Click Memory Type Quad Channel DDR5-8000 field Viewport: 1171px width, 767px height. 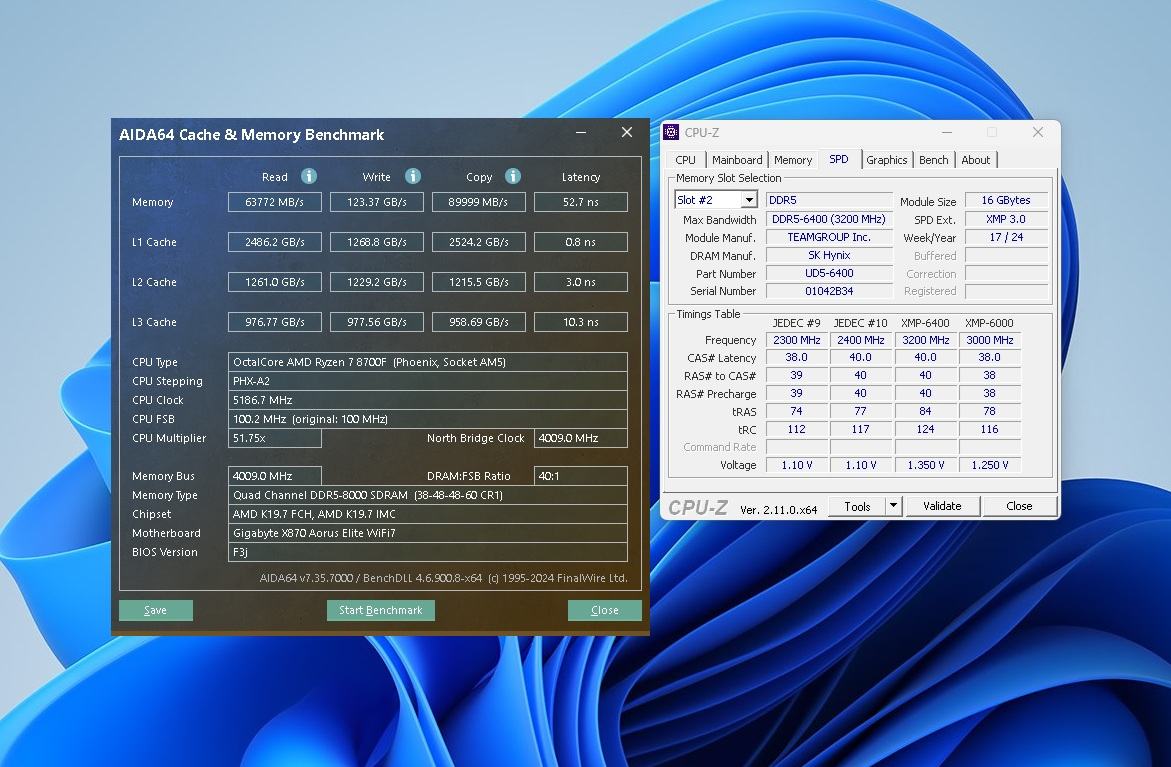click(427, 495)
